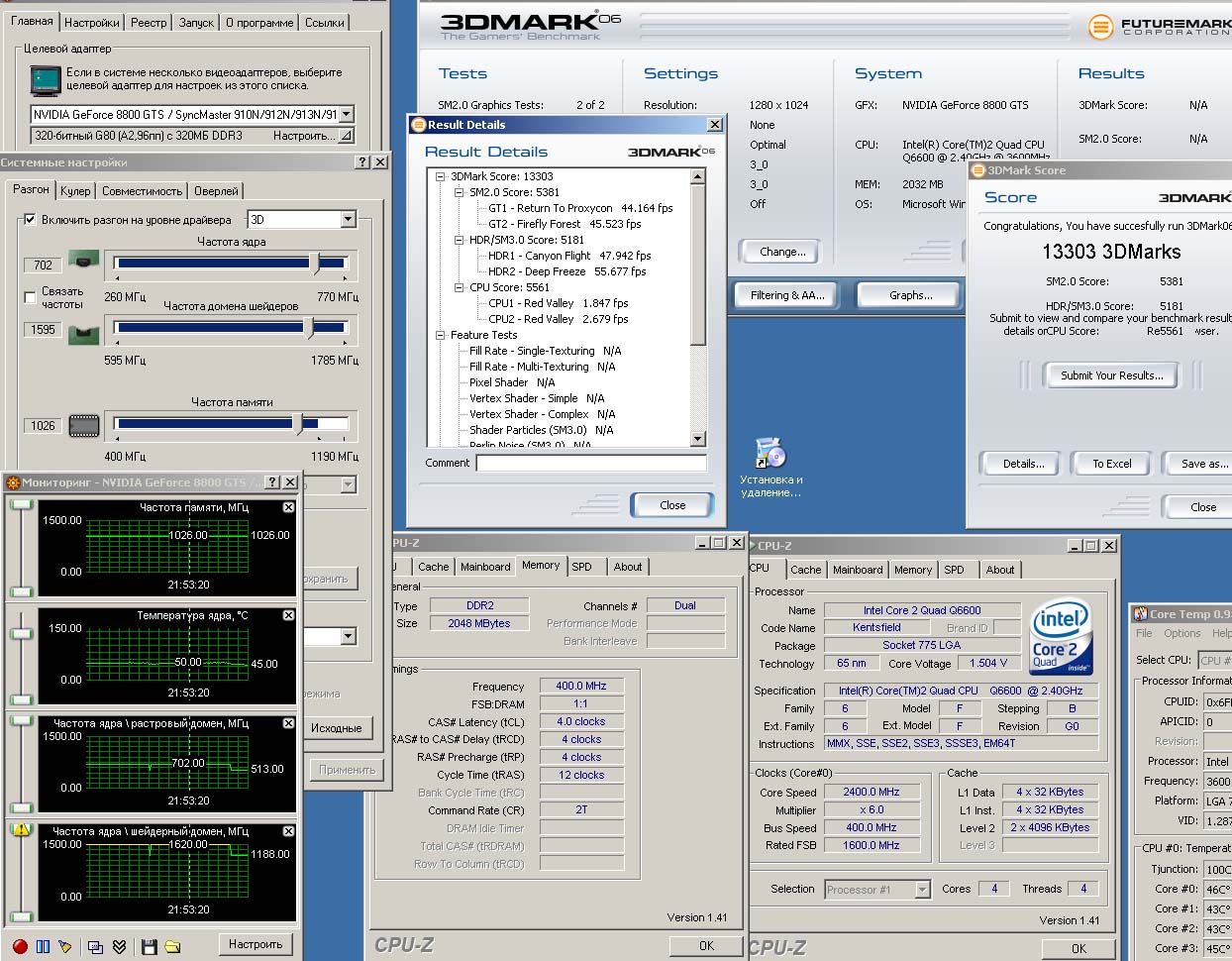Pause monitoring with the blue pause icon

tap(43, 946)
